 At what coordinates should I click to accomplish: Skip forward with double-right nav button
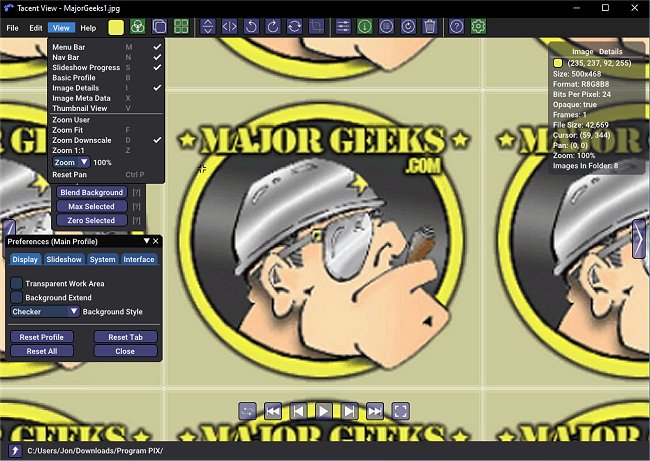click(375, 411)
